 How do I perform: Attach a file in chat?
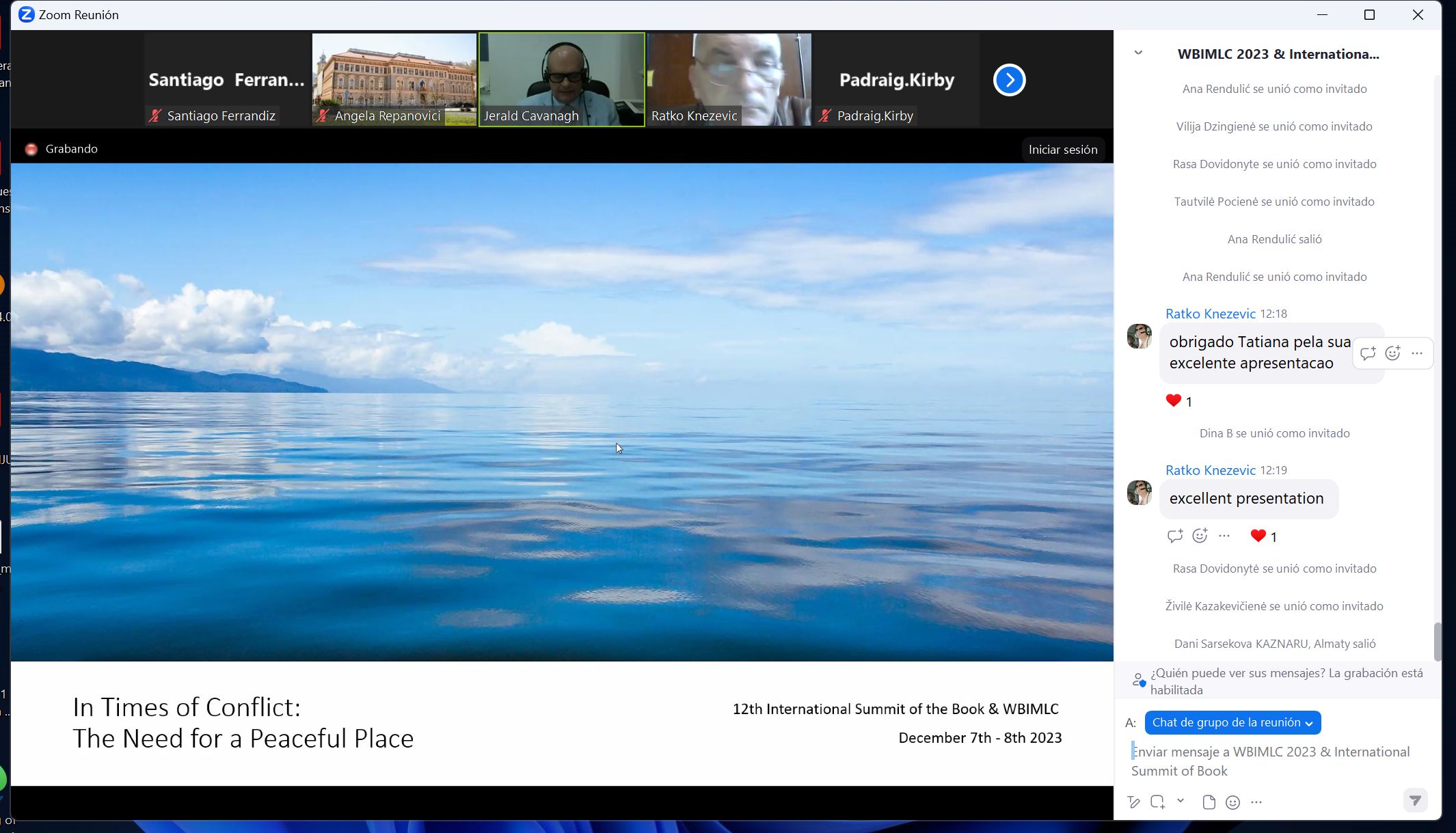(x=1209, y=802)
